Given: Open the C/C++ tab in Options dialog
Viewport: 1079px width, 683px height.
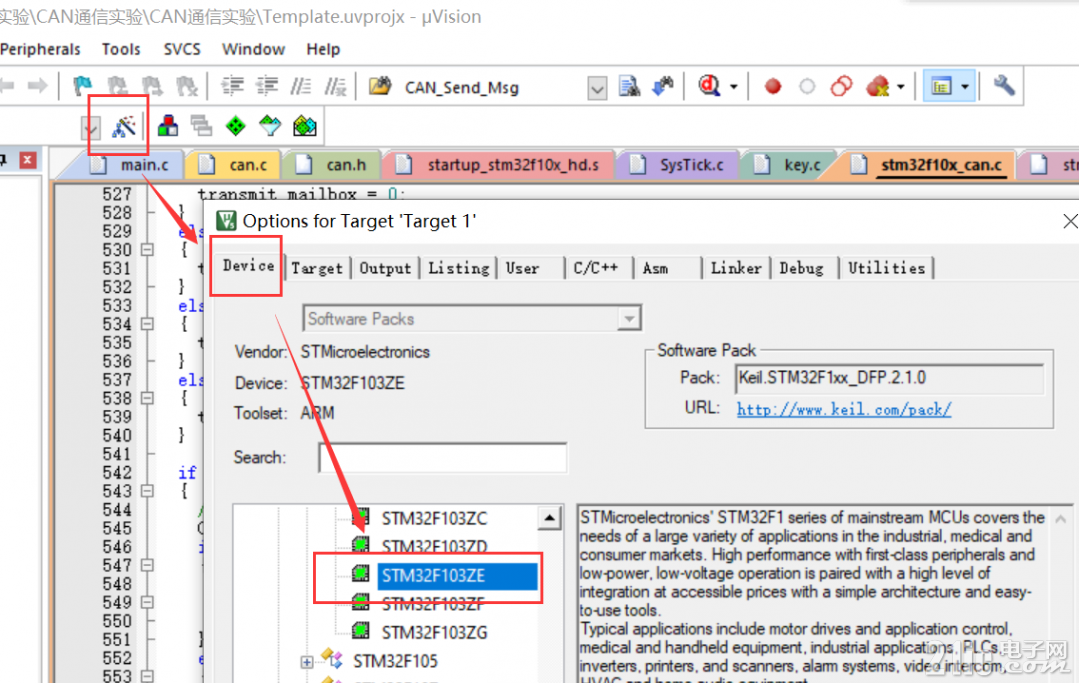Looking at the screenshot, I should pos(596,268).
